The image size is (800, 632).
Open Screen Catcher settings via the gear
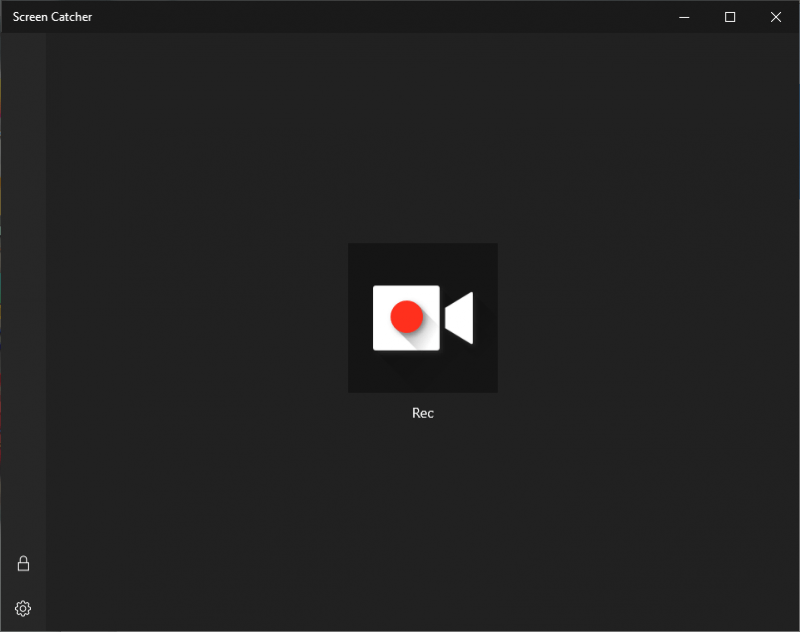pyautogui.click(x=23, y=608)
